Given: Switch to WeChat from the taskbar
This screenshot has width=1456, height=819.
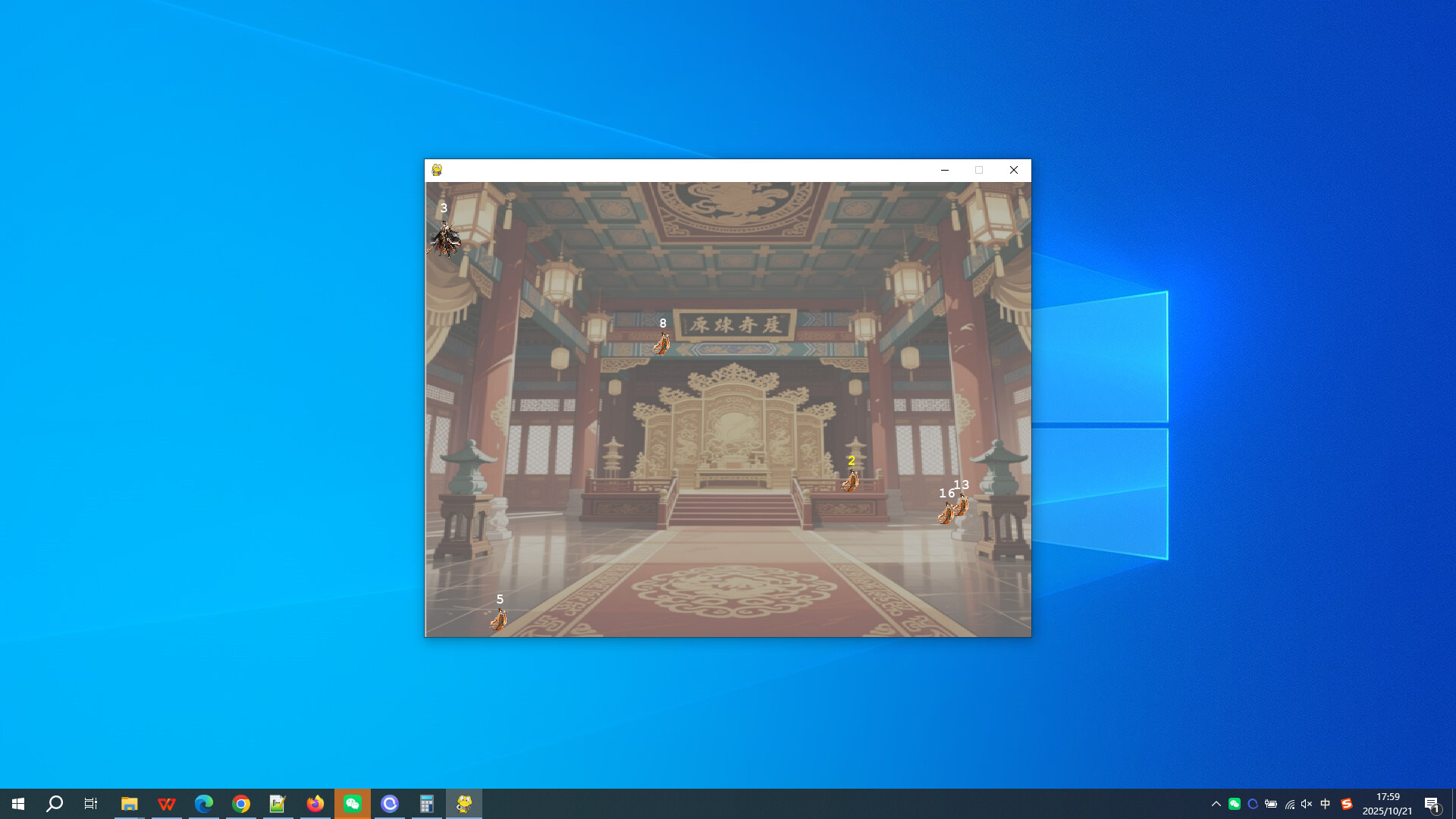Looking at the screenshot, I should pos(352,804).
